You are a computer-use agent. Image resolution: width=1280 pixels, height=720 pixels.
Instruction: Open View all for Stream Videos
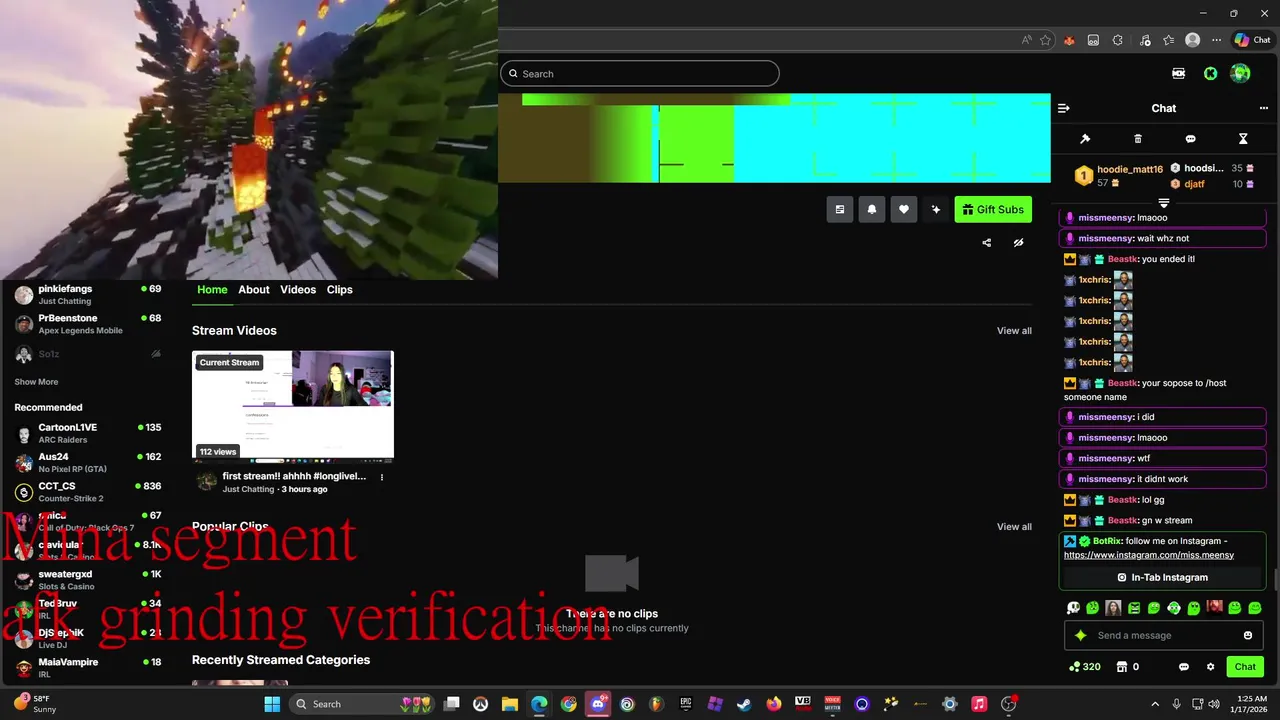1014,331
